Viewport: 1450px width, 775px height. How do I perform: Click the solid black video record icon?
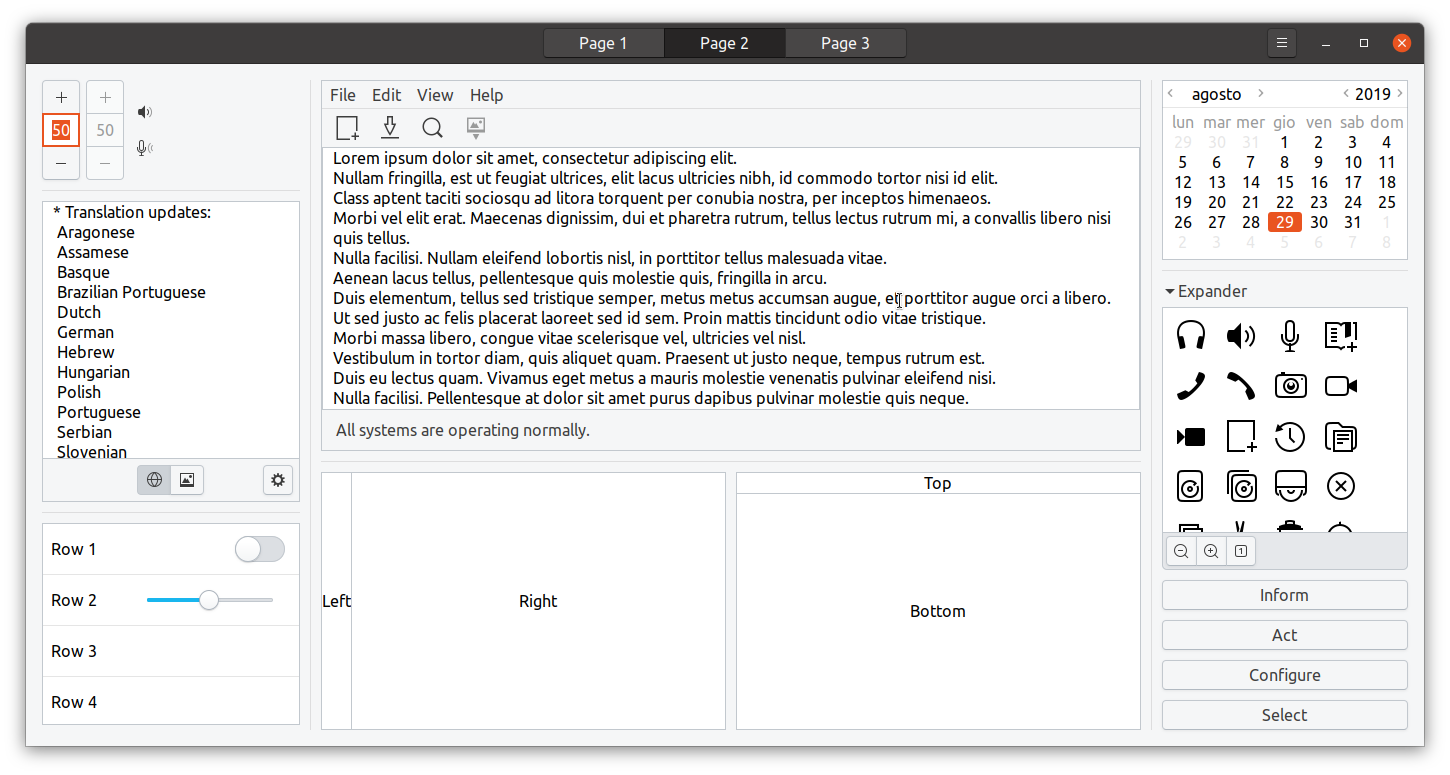pos(1191,437)
